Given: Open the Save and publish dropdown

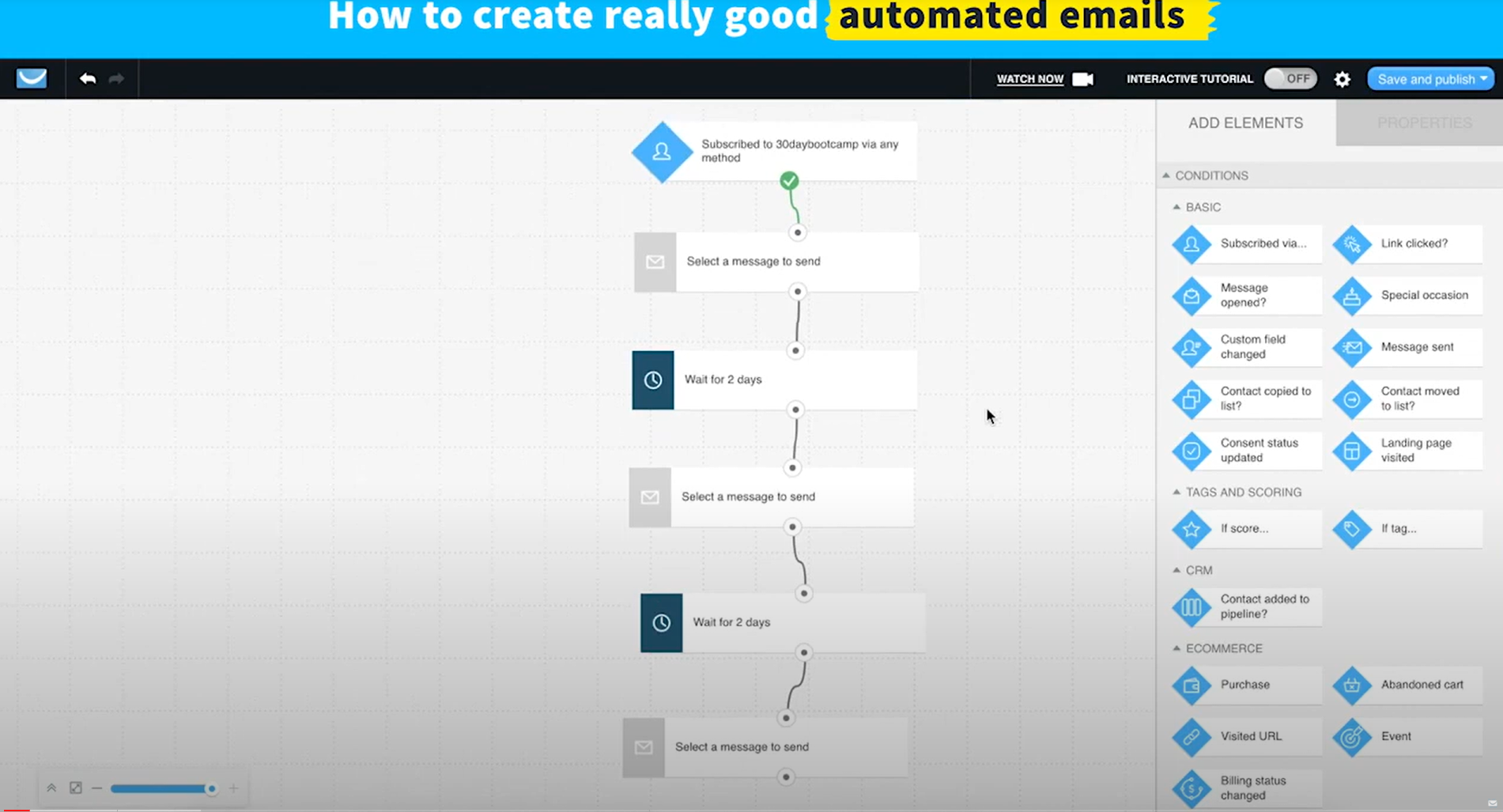Looking at the screenshot, I should pyautogui.click(x=1430, y=78).
